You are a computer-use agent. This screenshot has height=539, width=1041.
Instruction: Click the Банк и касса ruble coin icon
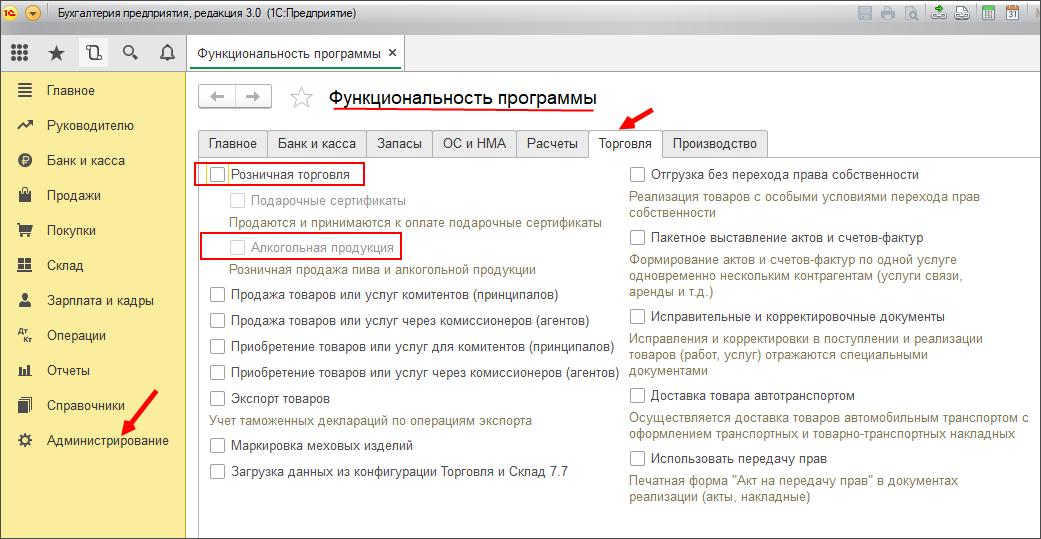click(x=25, y=161)
